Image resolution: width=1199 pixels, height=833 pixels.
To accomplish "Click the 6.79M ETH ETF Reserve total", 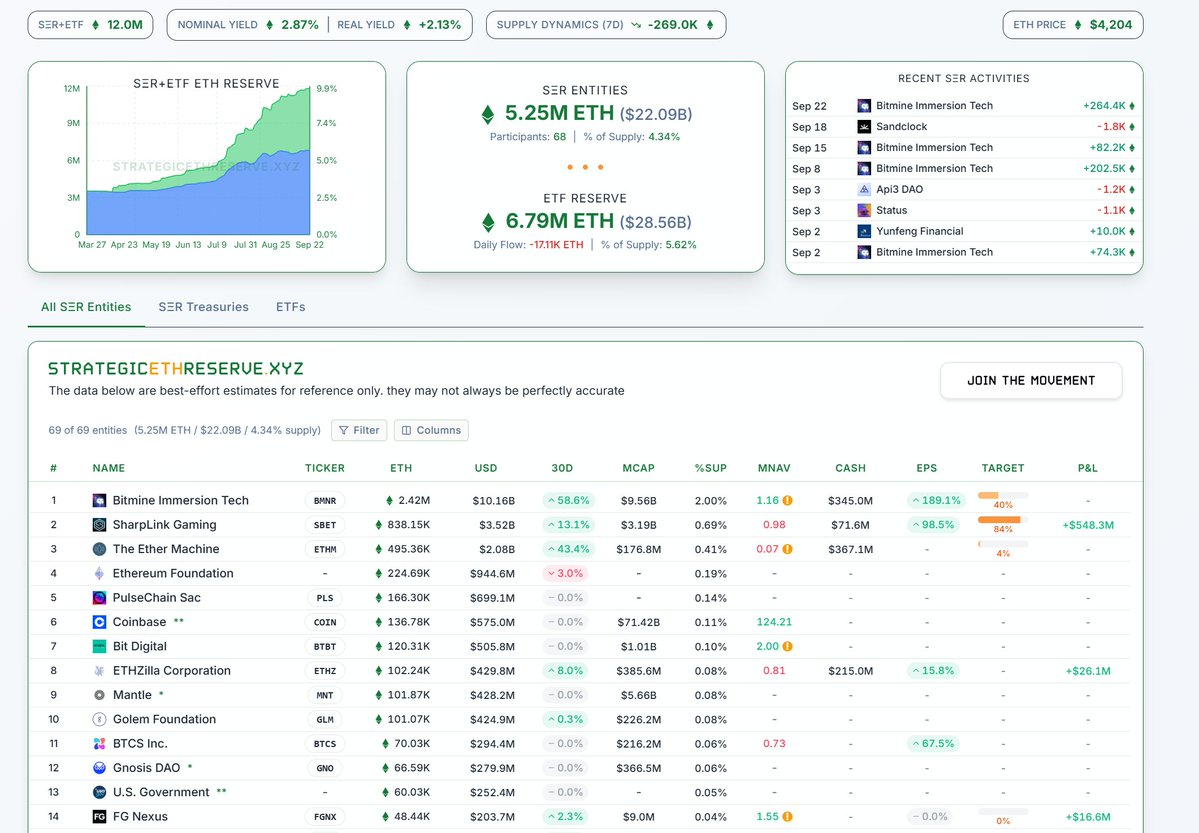I will (x=560, y=221).
